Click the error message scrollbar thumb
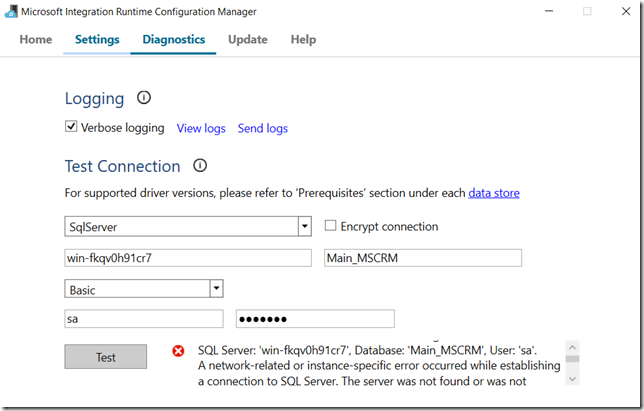The width and height of the screenshot is (644, 411). click(x=572, y=359)
